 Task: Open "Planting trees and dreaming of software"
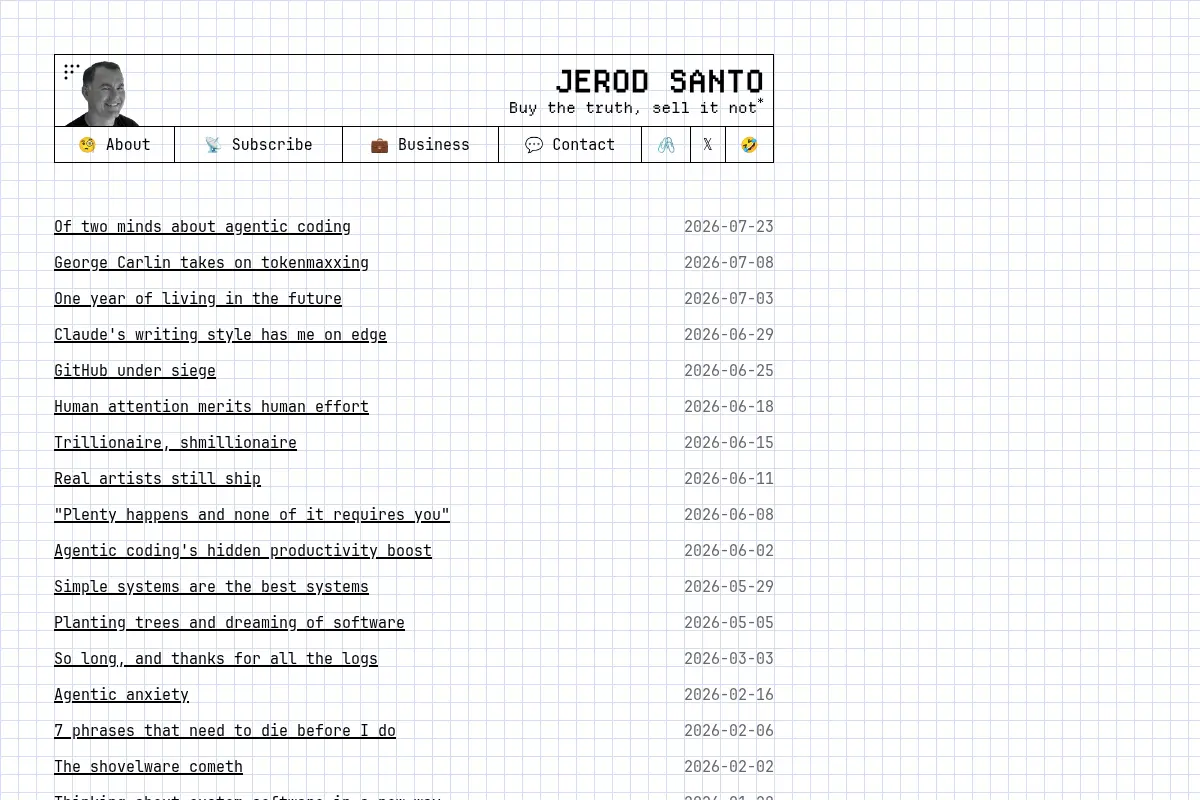[x=229, y=623]
